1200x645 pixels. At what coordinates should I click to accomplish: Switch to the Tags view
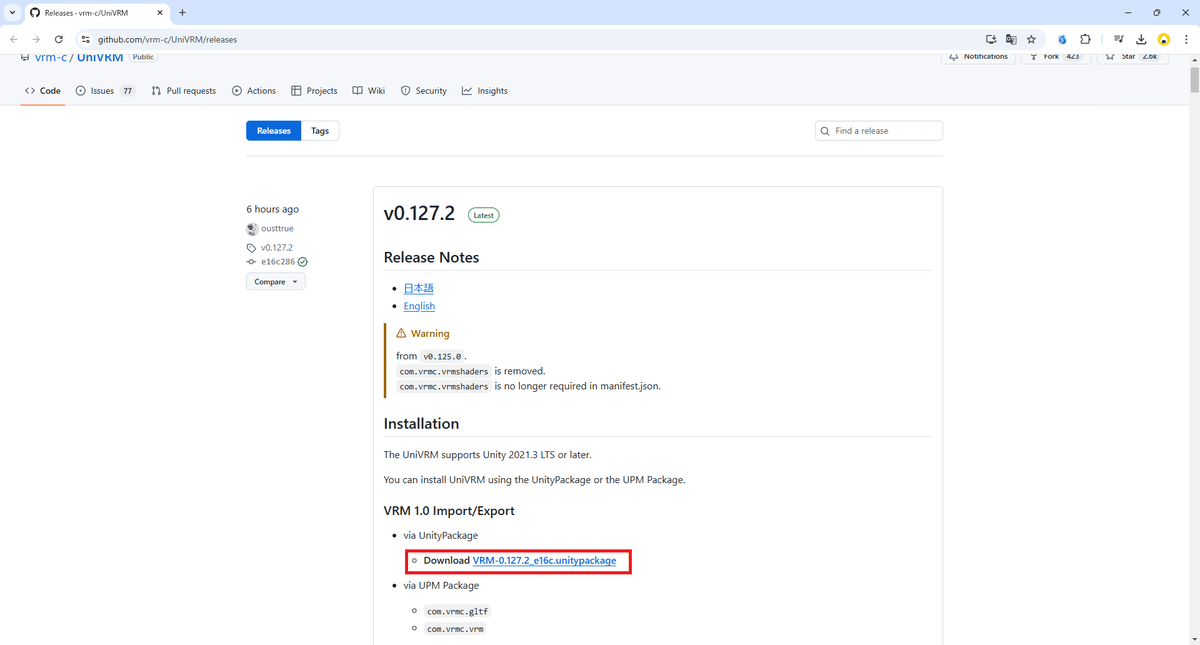[x=320, y=131]
